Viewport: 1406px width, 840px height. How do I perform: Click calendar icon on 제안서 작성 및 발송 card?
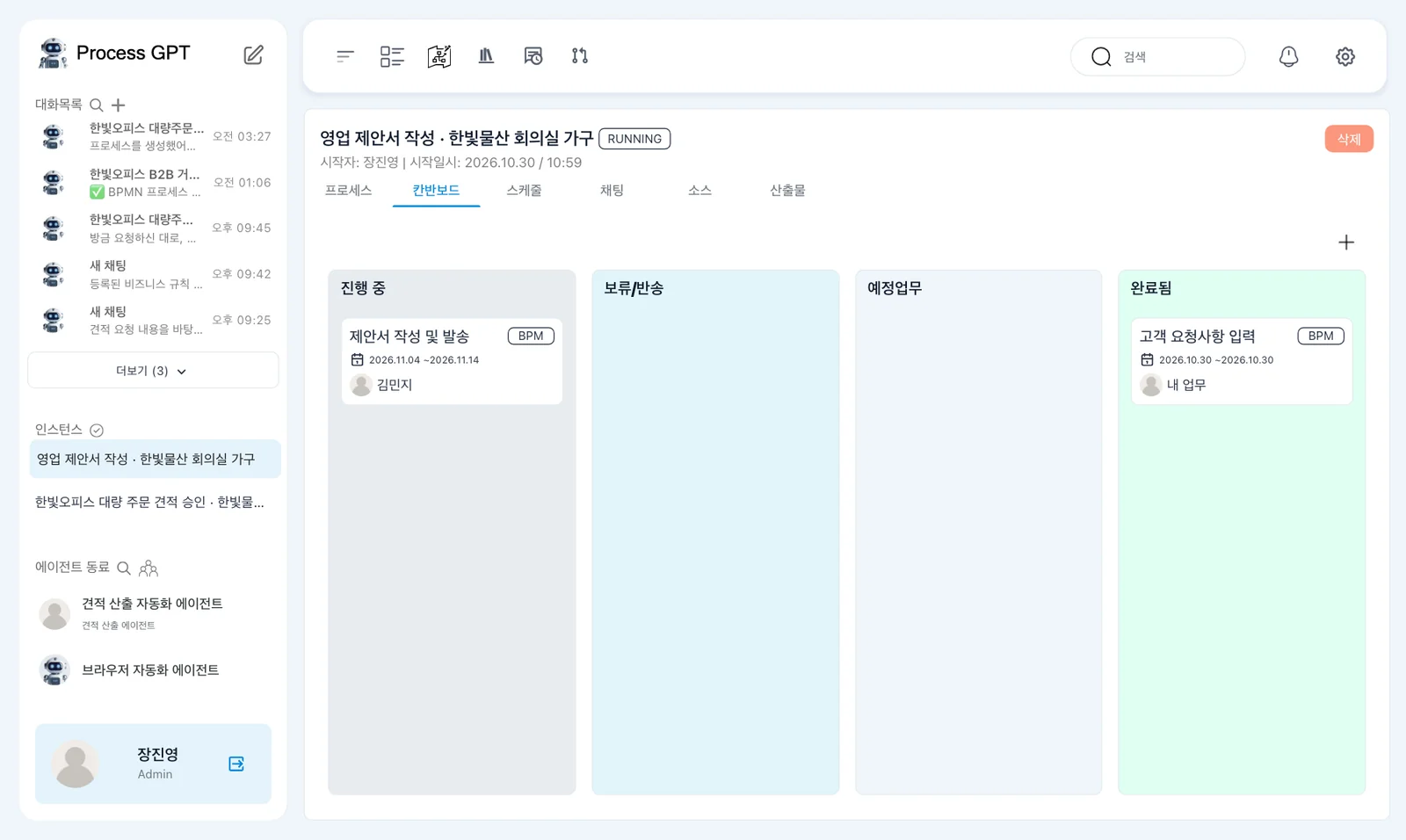pyautogui.click(x=358, y=359)
